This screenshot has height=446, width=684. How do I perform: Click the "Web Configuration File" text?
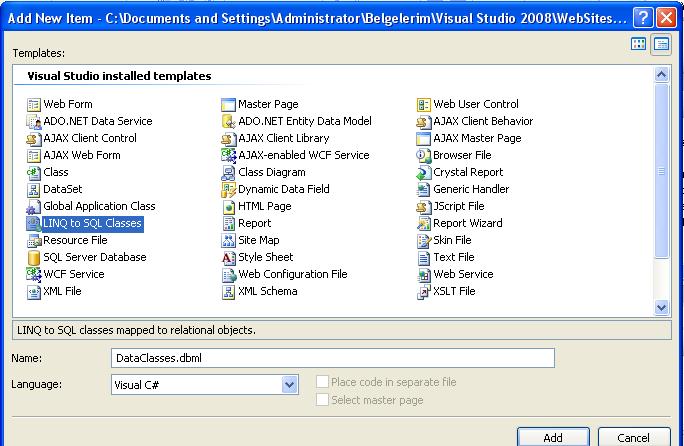[293, 274]
